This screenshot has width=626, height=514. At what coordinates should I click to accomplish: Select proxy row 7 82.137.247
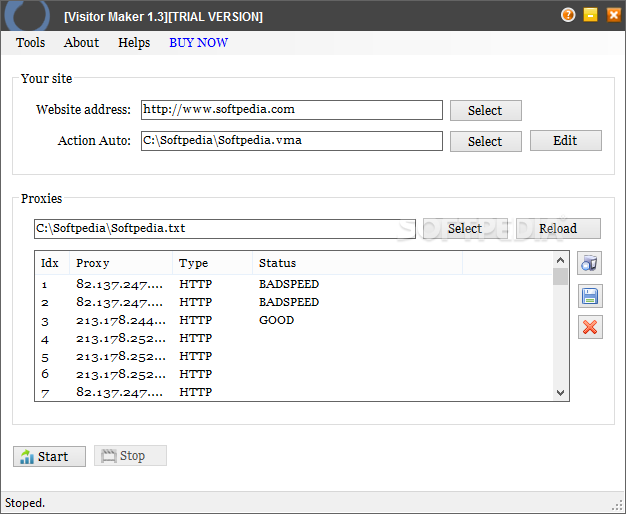[x=293, y=392]
